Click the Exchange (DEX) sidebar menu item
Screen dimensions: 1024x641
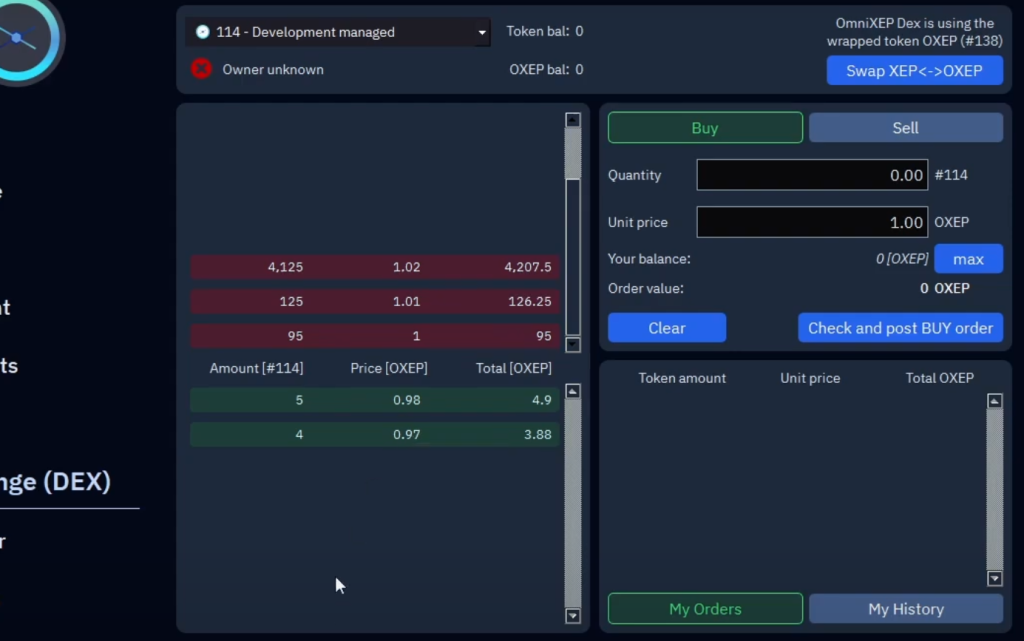(x=56, y=482)
